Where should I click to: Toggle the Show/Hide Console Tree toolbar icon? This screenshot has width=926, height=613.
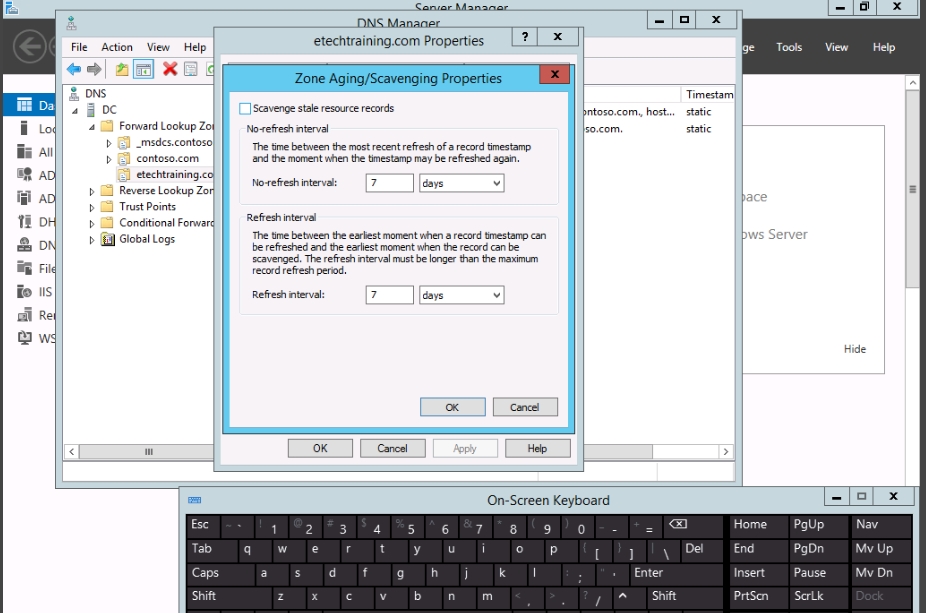(143, 69)
